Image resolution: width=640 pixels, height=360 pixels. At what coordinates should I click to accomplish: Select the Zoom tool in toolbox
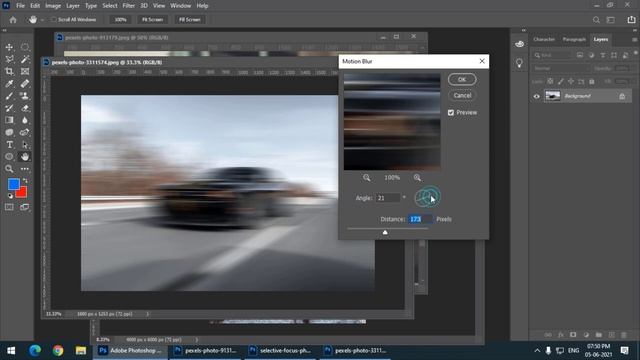point(9,169)
